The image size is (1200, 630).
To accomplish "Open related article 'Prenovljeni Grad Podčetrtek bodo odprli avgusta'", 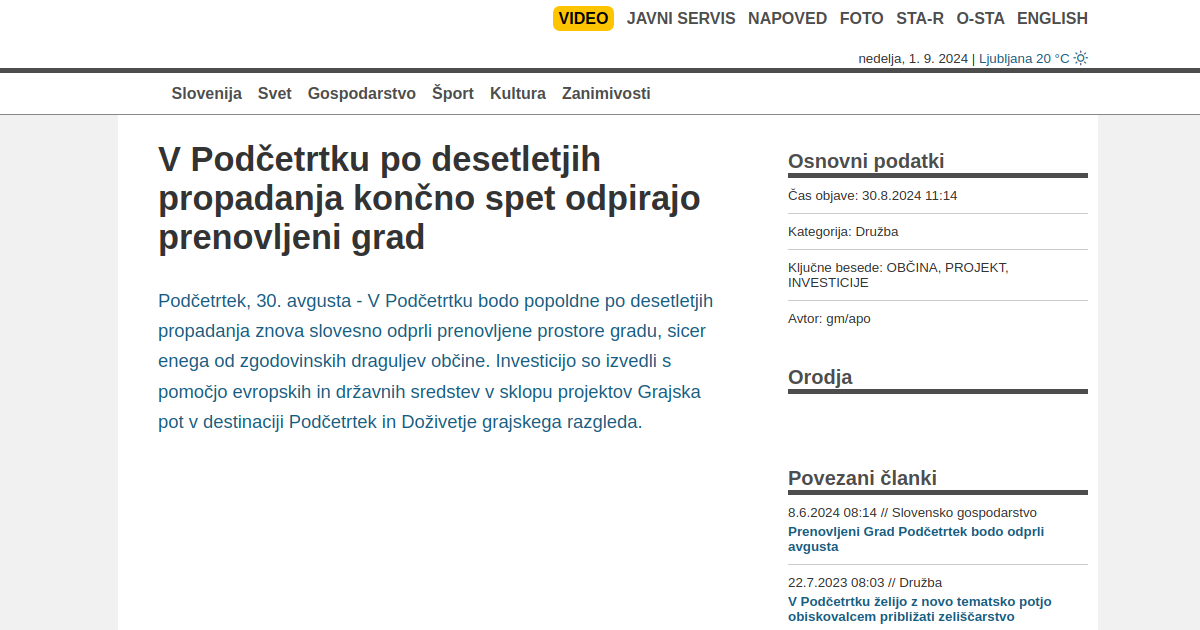I will (915, 539).
